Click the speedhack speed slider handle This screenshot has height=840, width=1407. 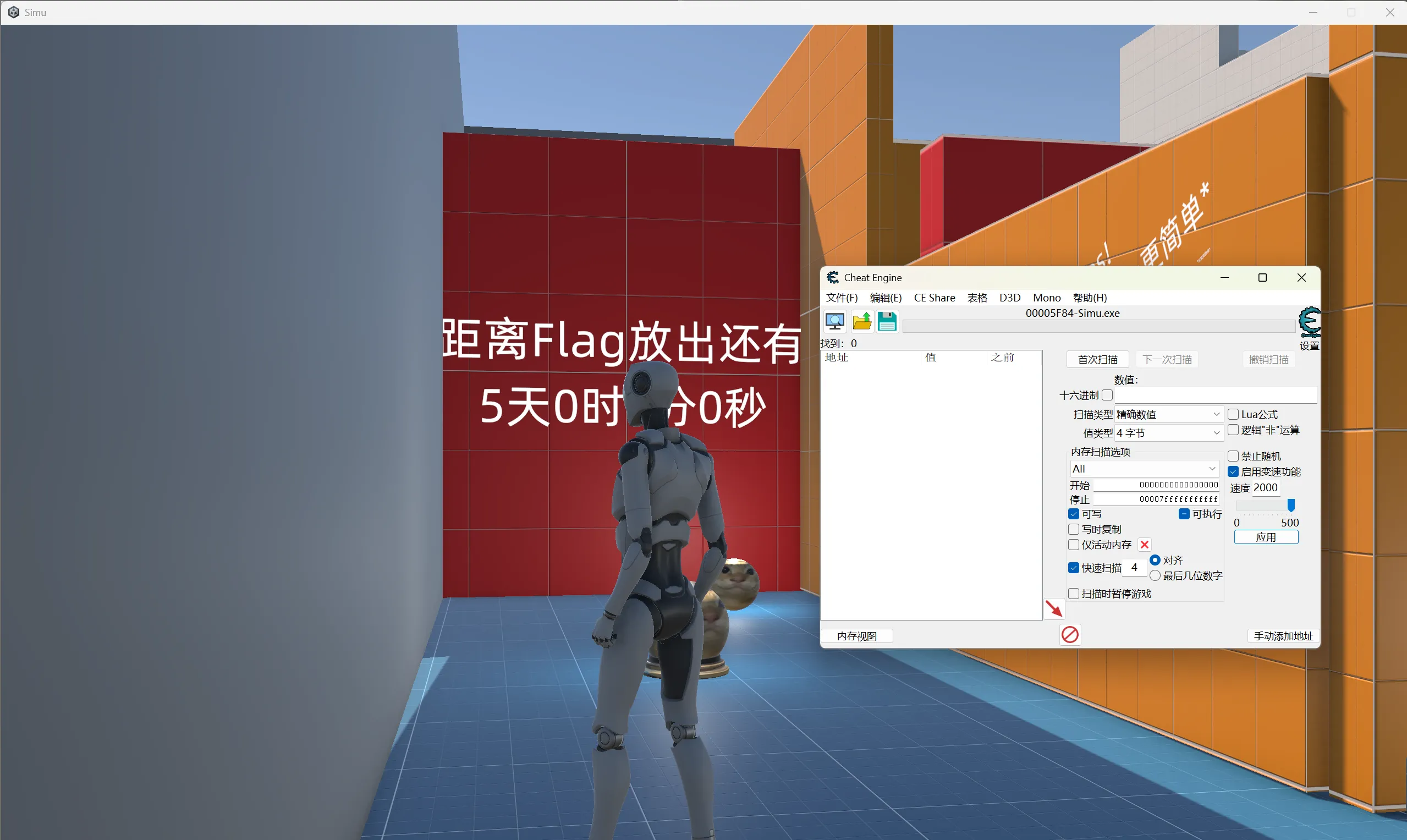[1291, 505]
